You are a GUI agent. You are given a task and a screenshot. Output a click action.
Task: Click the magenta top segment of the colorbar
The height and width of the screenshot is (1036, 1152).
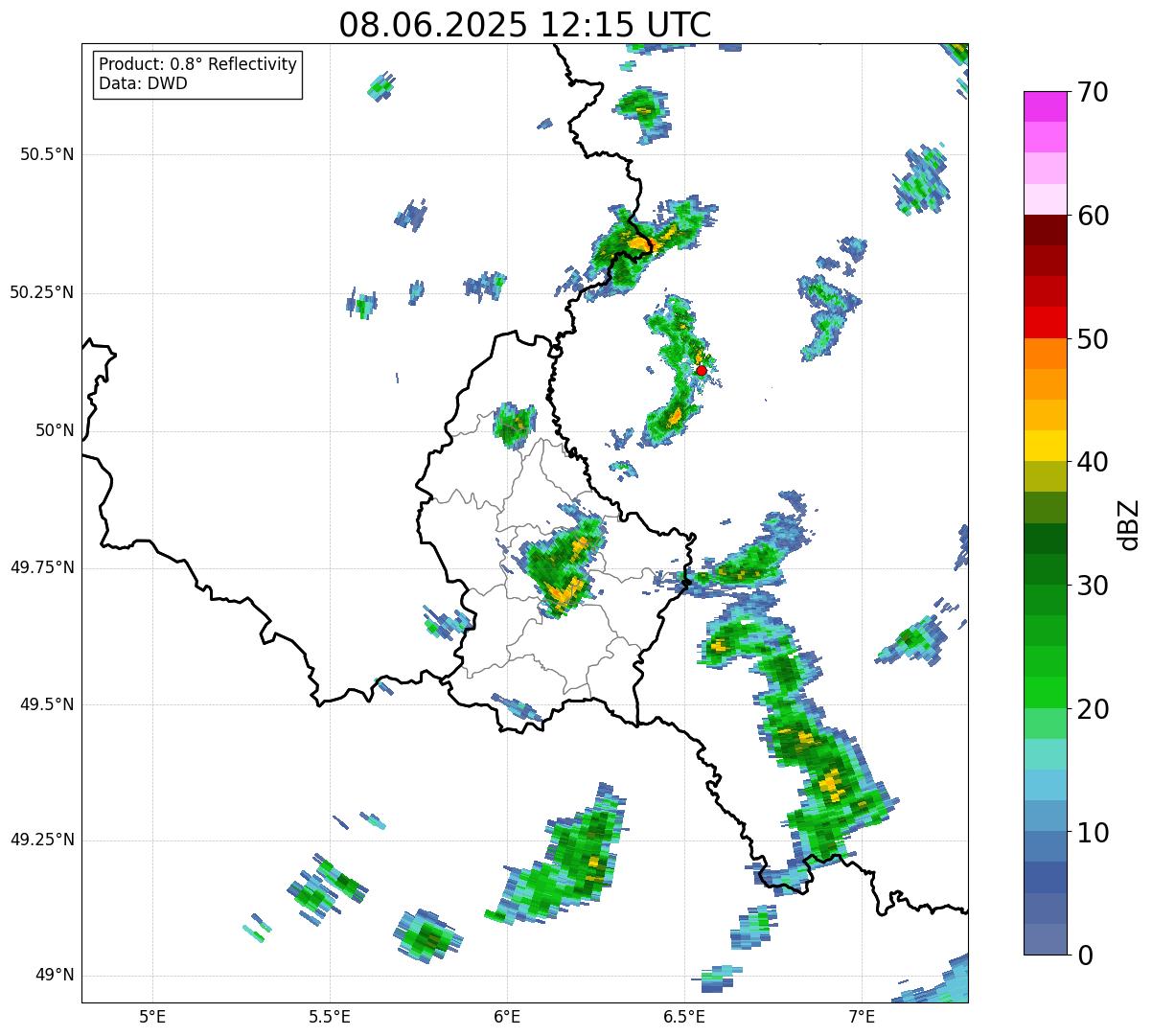tap(1046, 106)
